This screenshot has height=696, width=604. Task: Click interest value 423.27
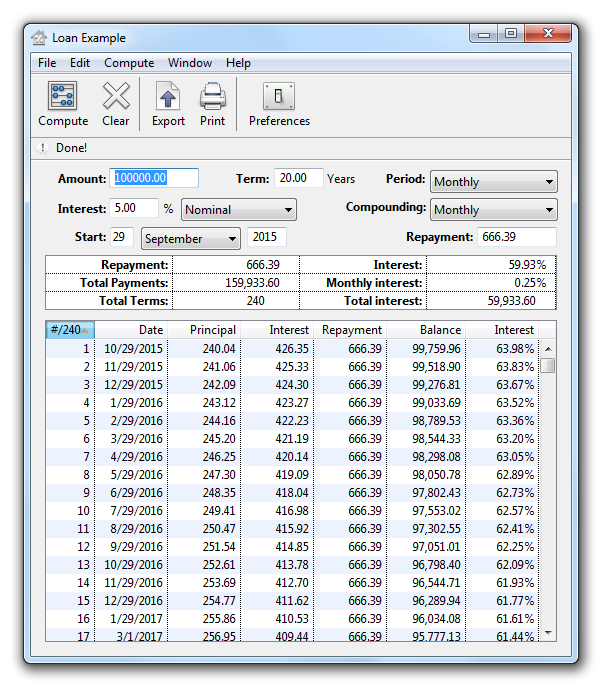pyautogui.click(x=292, y=403)
